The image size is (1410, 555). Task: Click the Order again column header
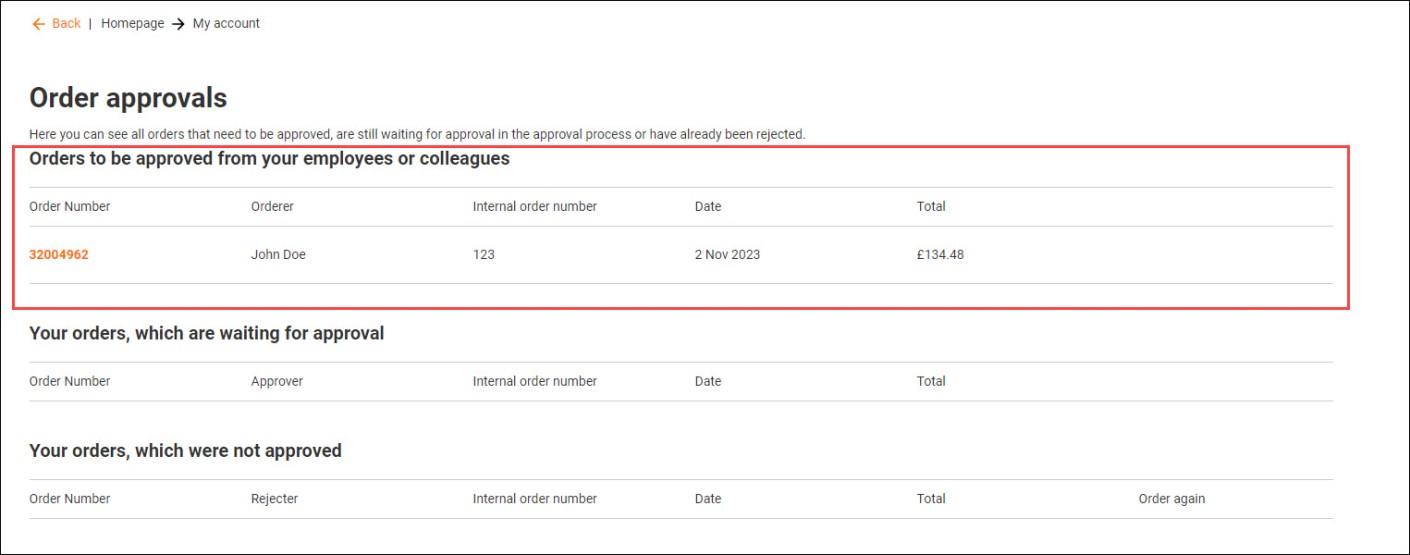coord(1171,499)
